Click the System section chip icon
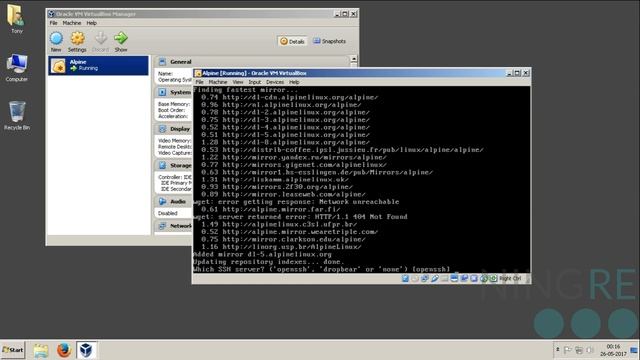The image size is (640, 360). (x=162, y=92)
